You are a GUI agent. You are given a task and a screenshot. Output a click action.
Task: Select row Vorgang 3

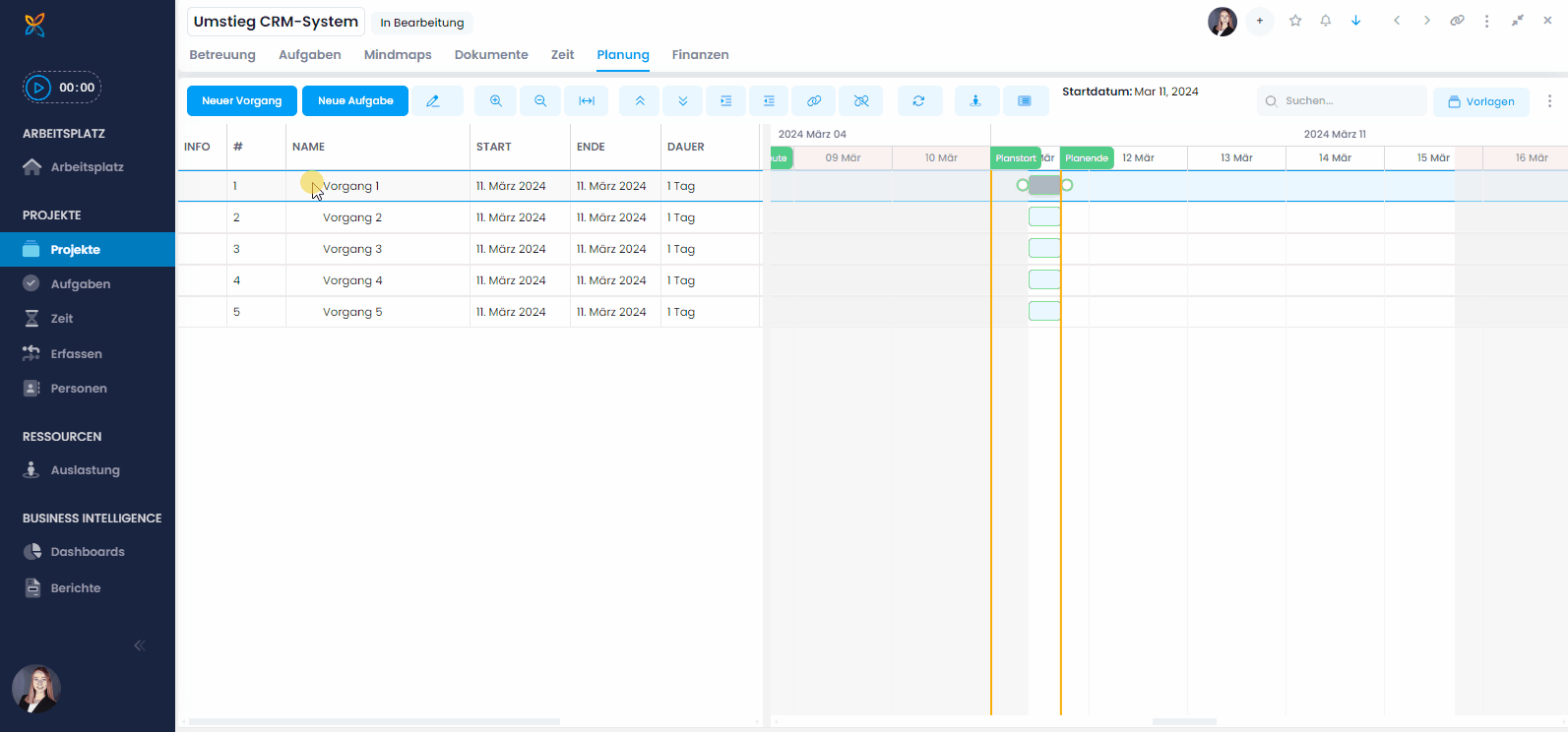click(x=470, y=249)
